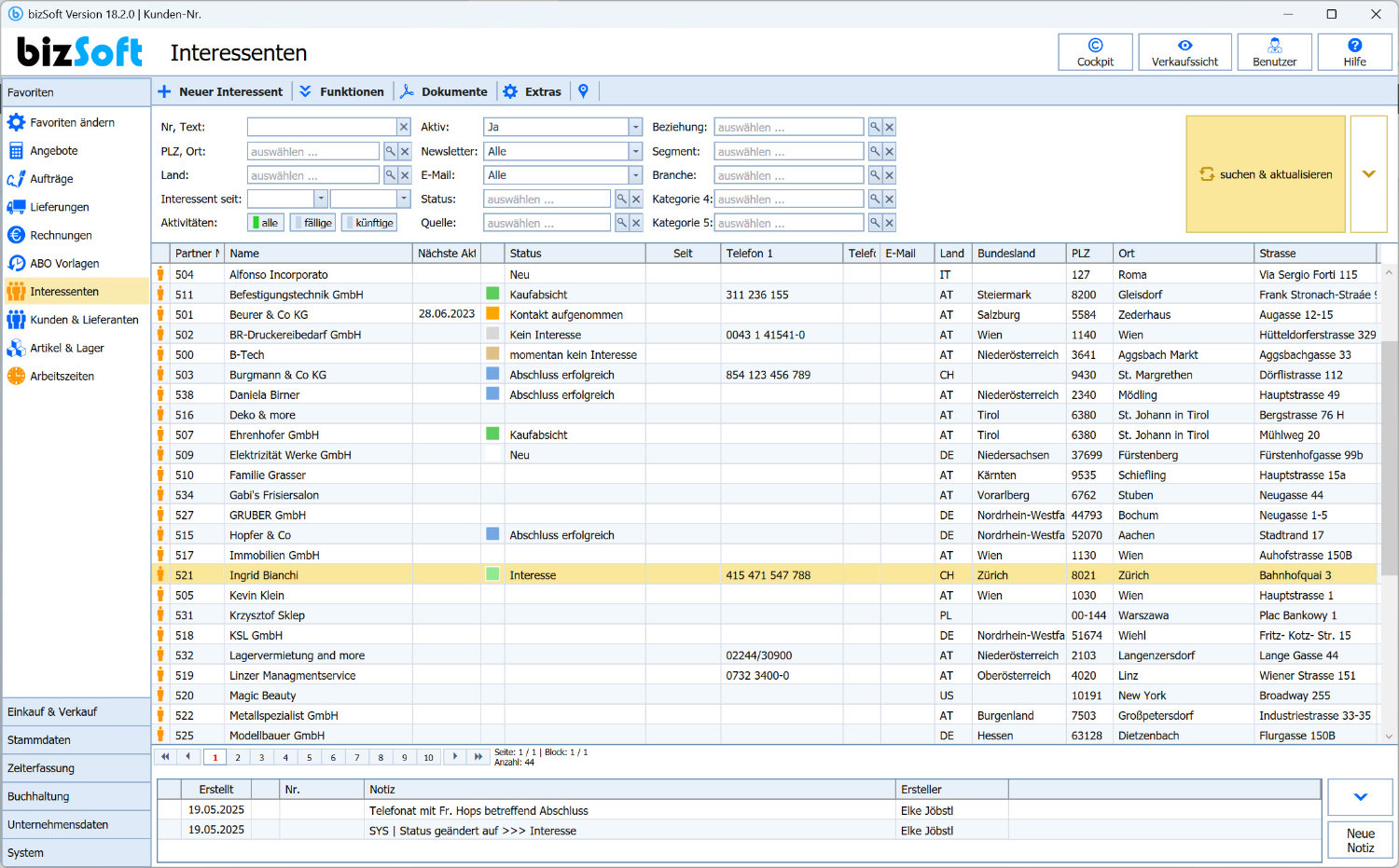Select row 'Alfonso Incorporato'
Image resolution: width=1399 pixels, height=868 pixels.
pyautogui.click(x=765, y=274)
